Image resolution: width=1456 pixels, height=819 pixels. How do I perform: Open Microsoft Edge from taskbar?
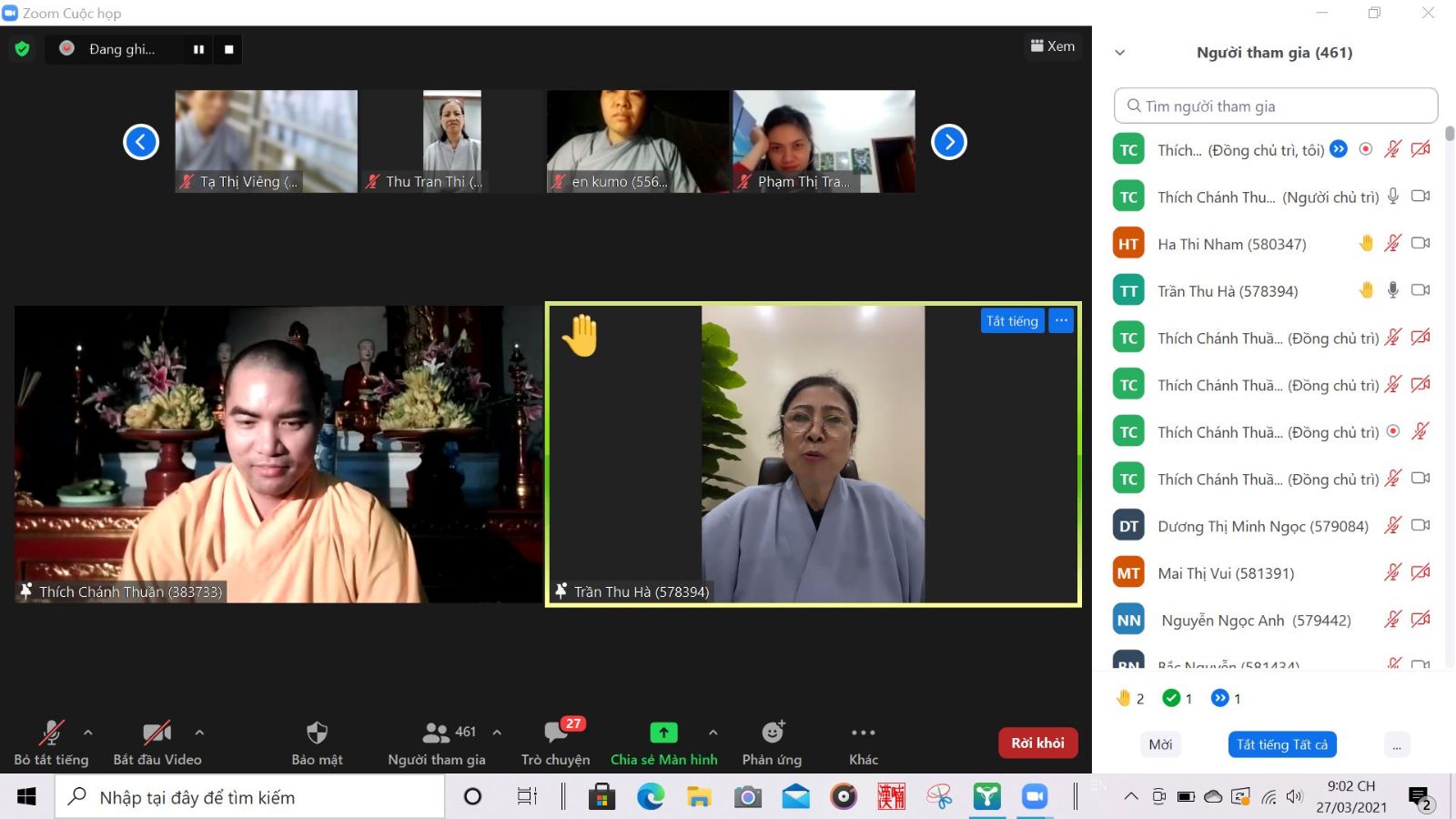pyautogui.click(x=650, y=797)
